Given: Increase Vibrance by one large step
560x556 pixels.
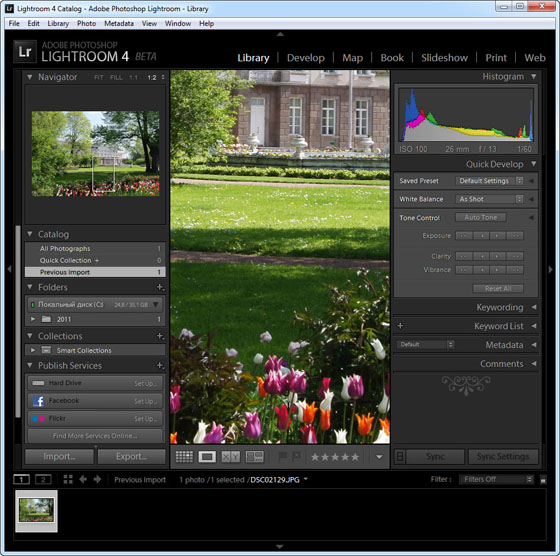Looking at the screenshot, I should [x=515, y=270].
